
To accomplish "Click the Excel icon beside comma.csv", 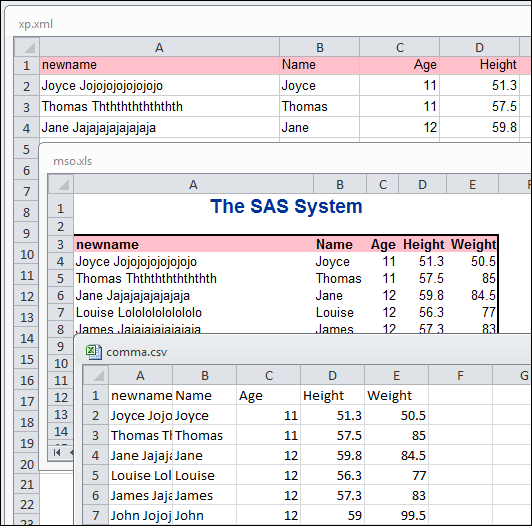I will pos(93,352).
